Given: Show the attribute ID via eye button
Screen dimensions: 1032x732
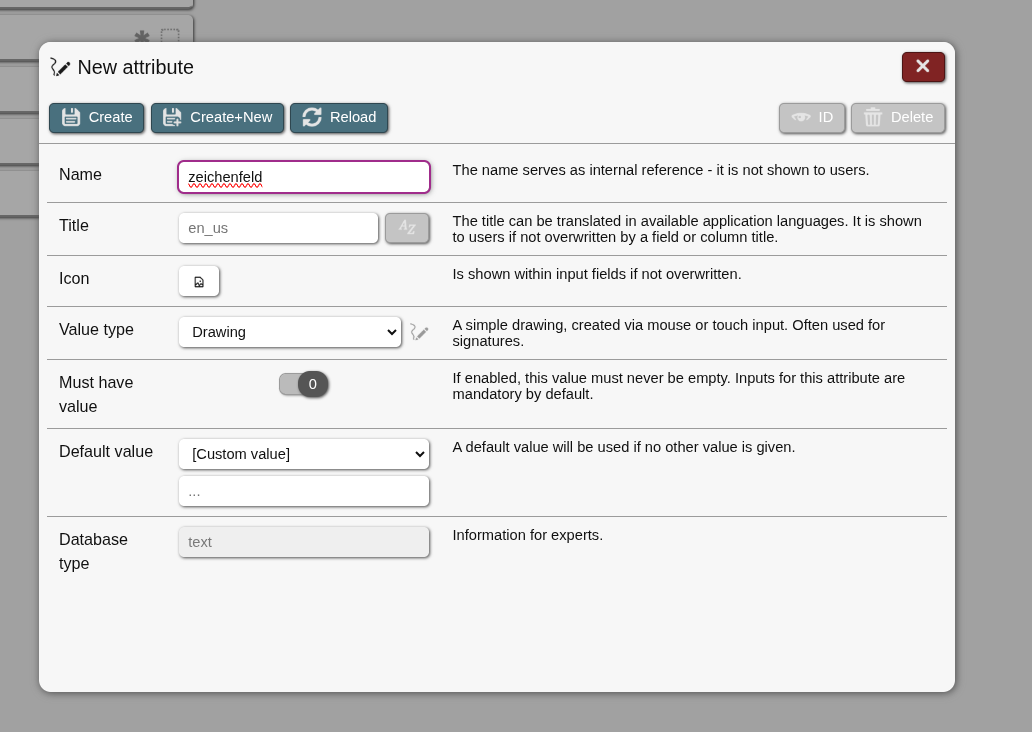Looking at the screenshot, I should coord(812,118).
